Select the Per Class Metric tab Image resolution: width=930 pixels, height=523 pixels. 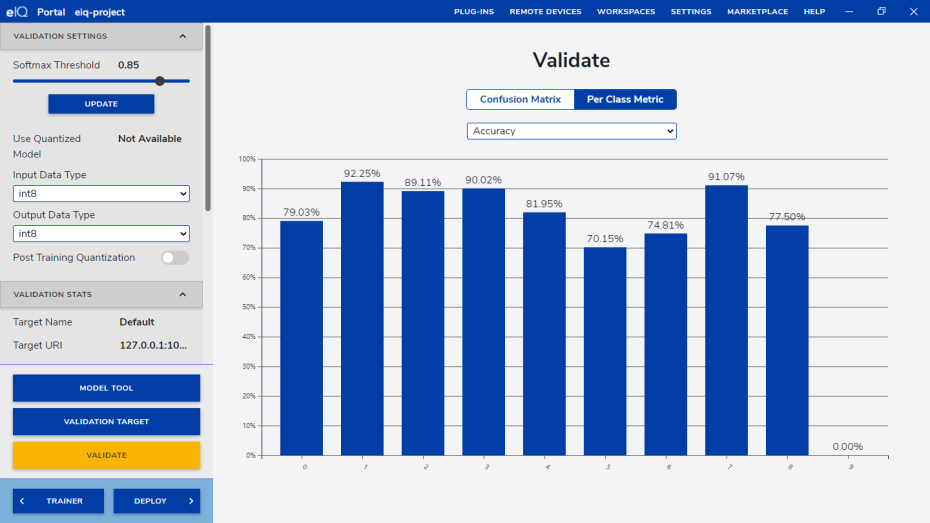click(625, 99)
